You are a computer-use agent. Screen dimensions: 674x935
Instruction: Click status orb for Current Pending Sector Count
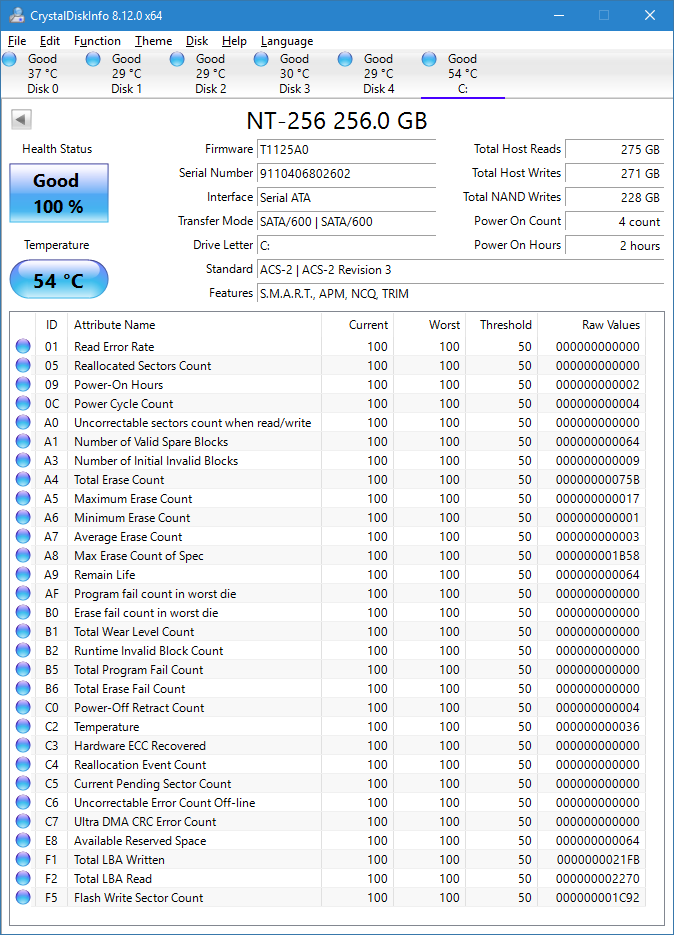(23, 784)
